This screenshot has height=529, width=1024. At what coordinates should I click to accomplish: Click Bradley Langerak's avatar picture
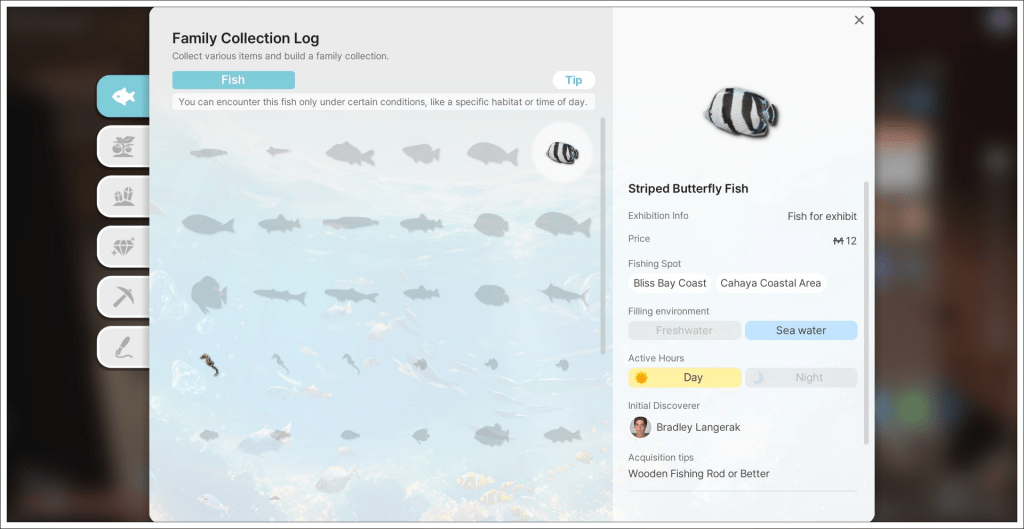point(640,428)
